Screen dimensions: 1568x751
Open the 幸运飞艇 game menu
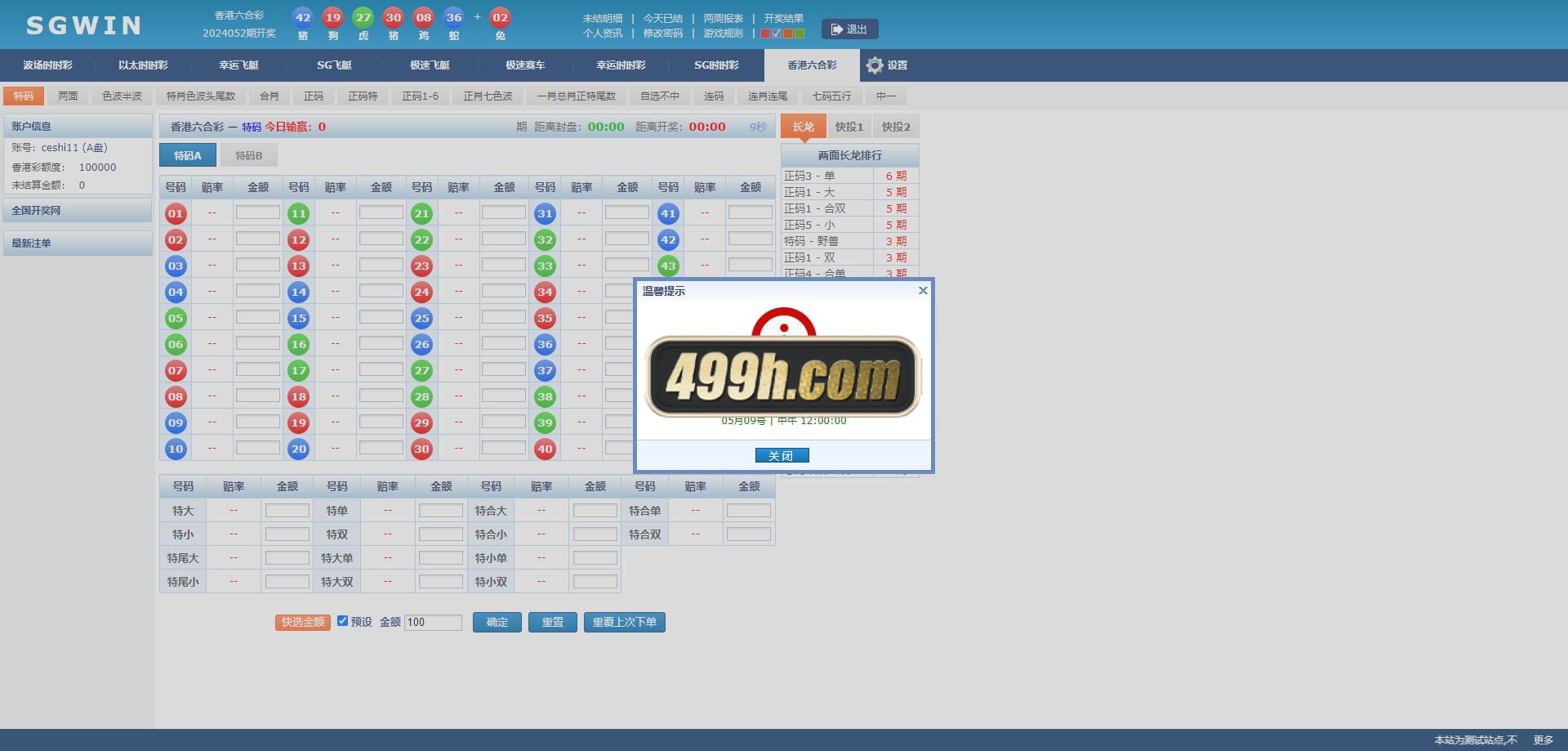pyautogui.click(x=238, y=65)
